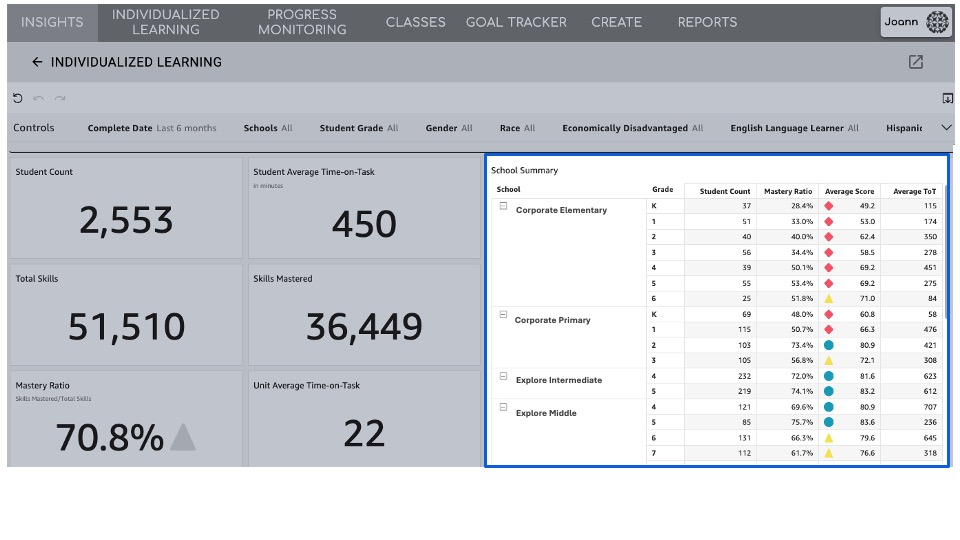Select Student Average Time-on-Task 450 card
The width and height of the screenshot is (960, 540).
pos(364,208)
